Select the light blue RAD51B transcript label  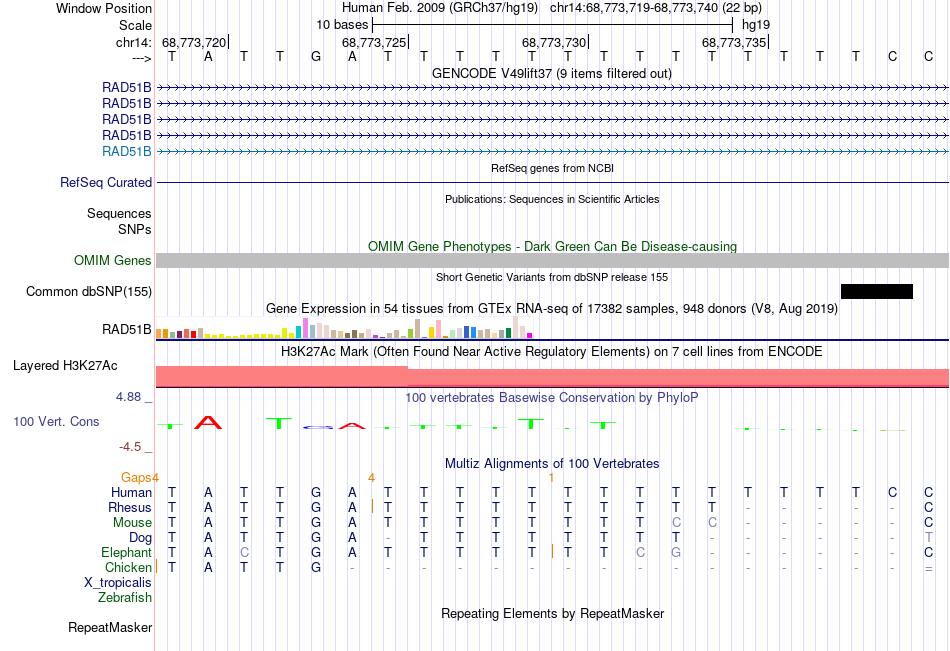tap(127, 152)
